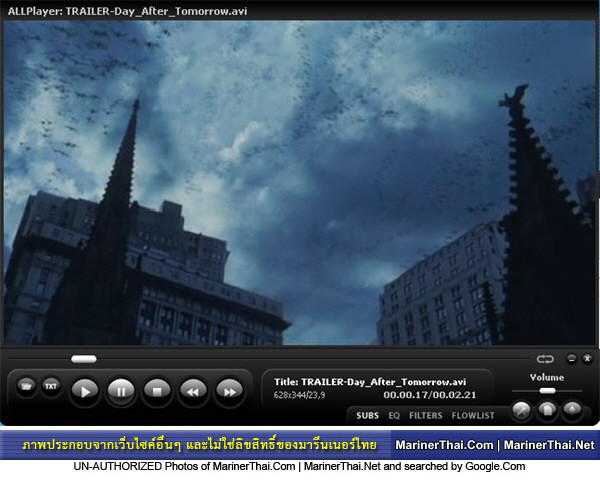Click the Play button

click(85, 391)
